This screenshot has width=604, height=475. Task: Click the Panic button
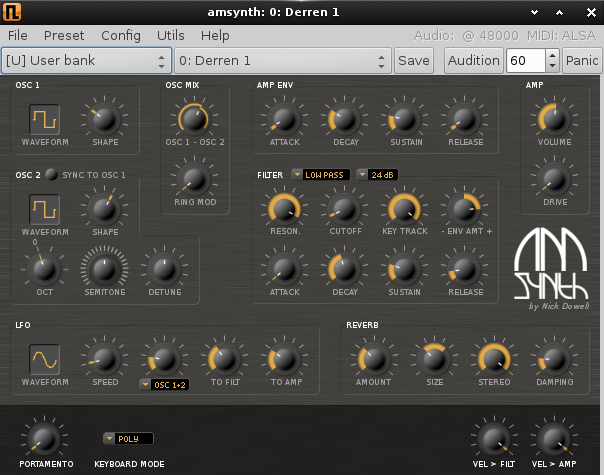click(x=582, y=60)
